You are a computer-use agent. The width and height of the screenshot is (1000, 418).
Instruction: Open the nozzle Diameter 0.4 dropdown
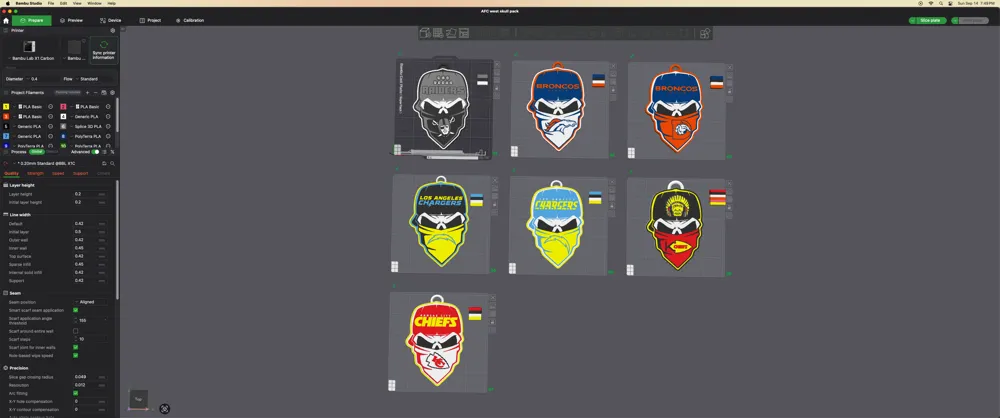click(42, 79)
